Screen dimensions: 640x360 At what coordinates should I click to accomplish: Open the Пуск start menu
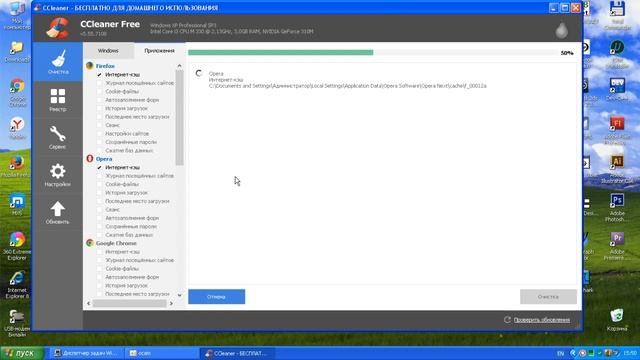tap(21, 353)
